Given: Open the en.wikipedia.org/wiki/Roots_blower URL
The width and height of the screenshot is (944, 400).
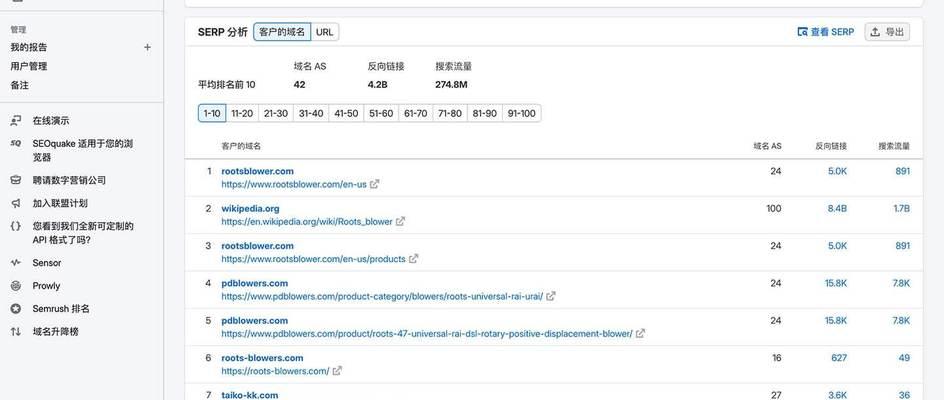Looking at the screenshot, I should tap(307, 222).
